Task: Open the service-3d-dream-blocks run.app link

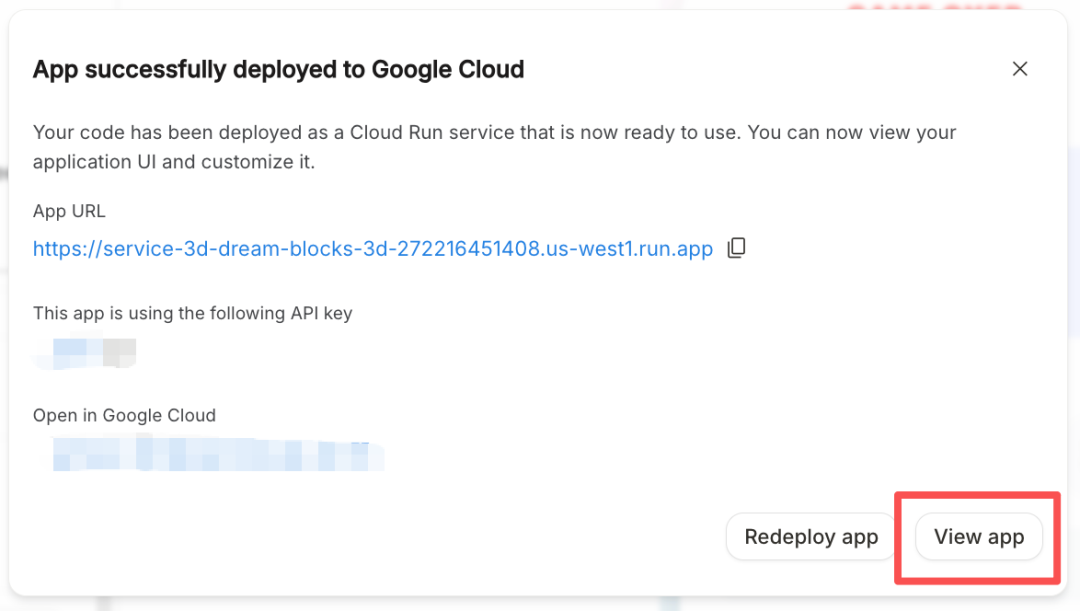Action: tap(373, 249)
